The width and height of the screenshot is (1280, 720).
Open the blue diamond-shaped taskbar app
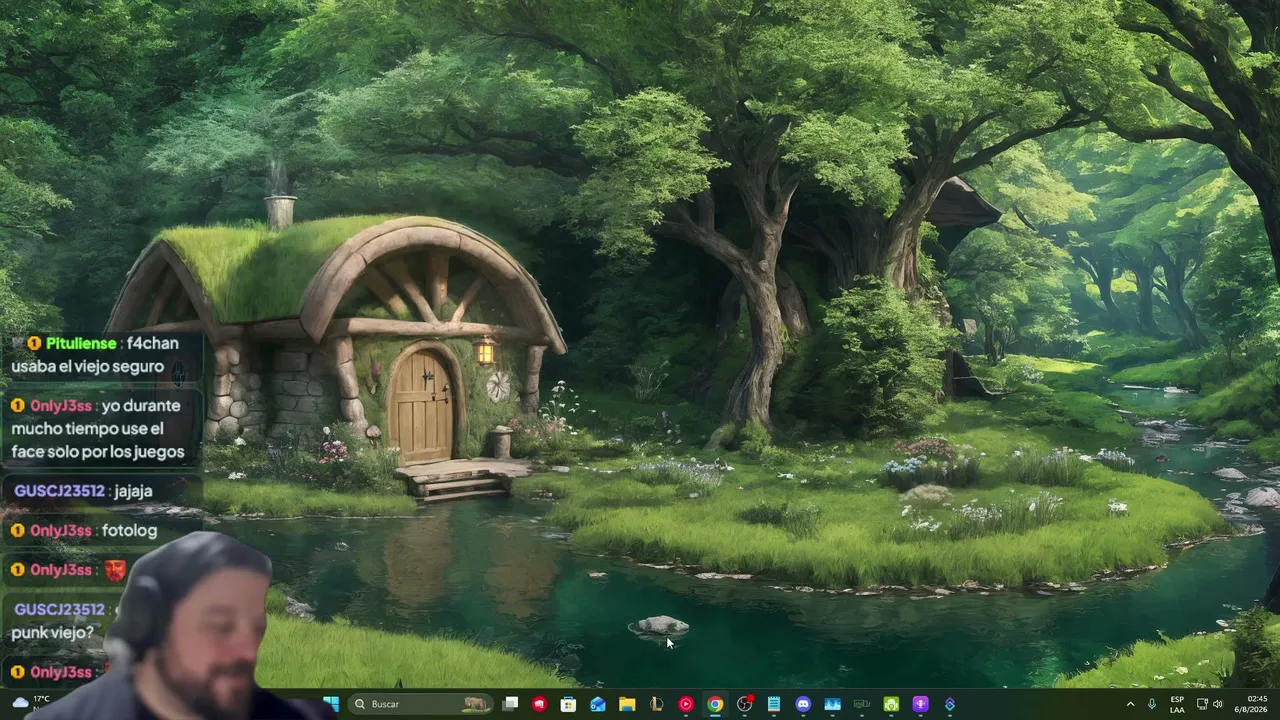[949, 704]
